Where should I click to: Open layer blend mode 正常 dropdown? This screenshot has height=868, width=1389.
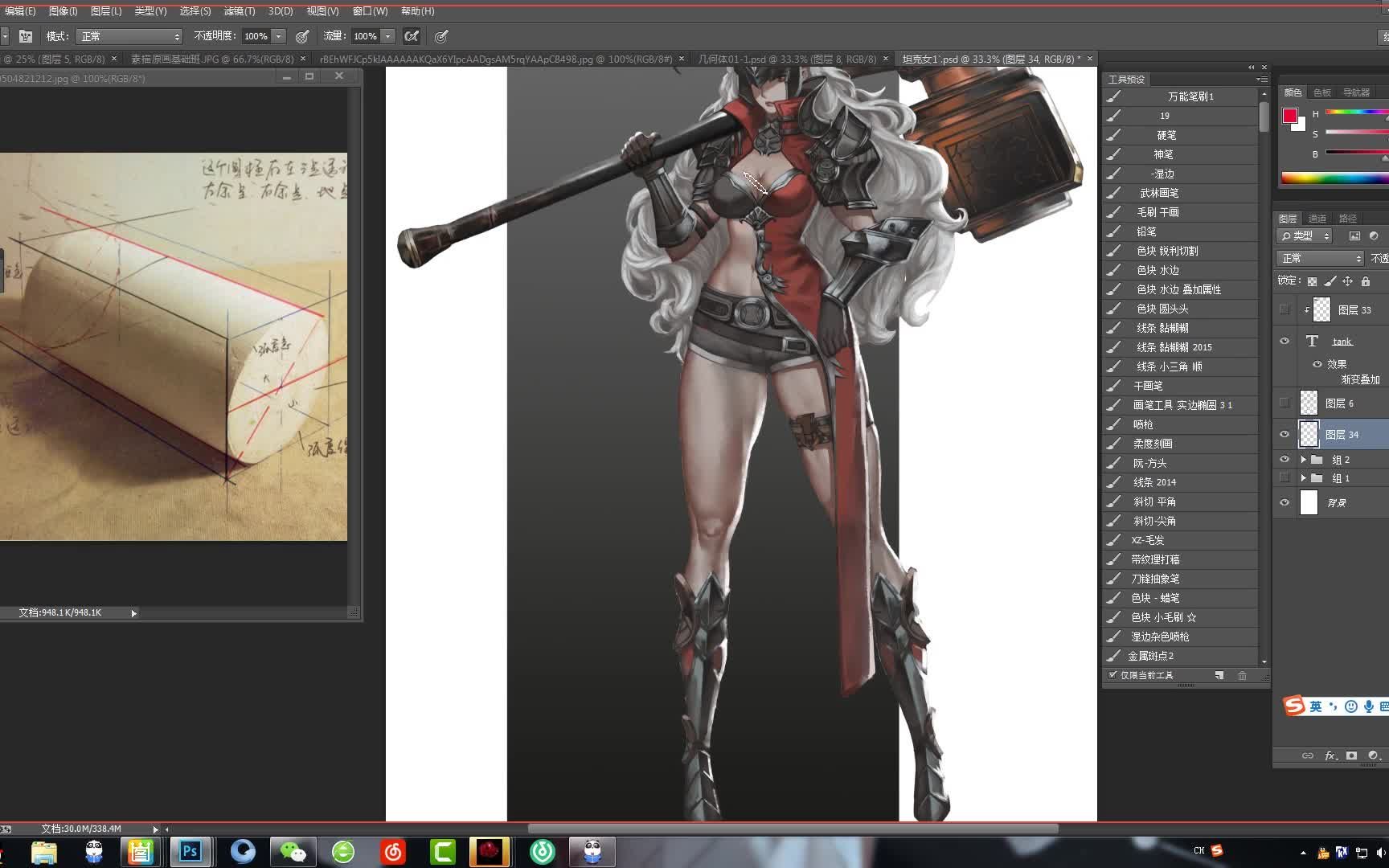pyautogui.click(x=1320, y=258)
